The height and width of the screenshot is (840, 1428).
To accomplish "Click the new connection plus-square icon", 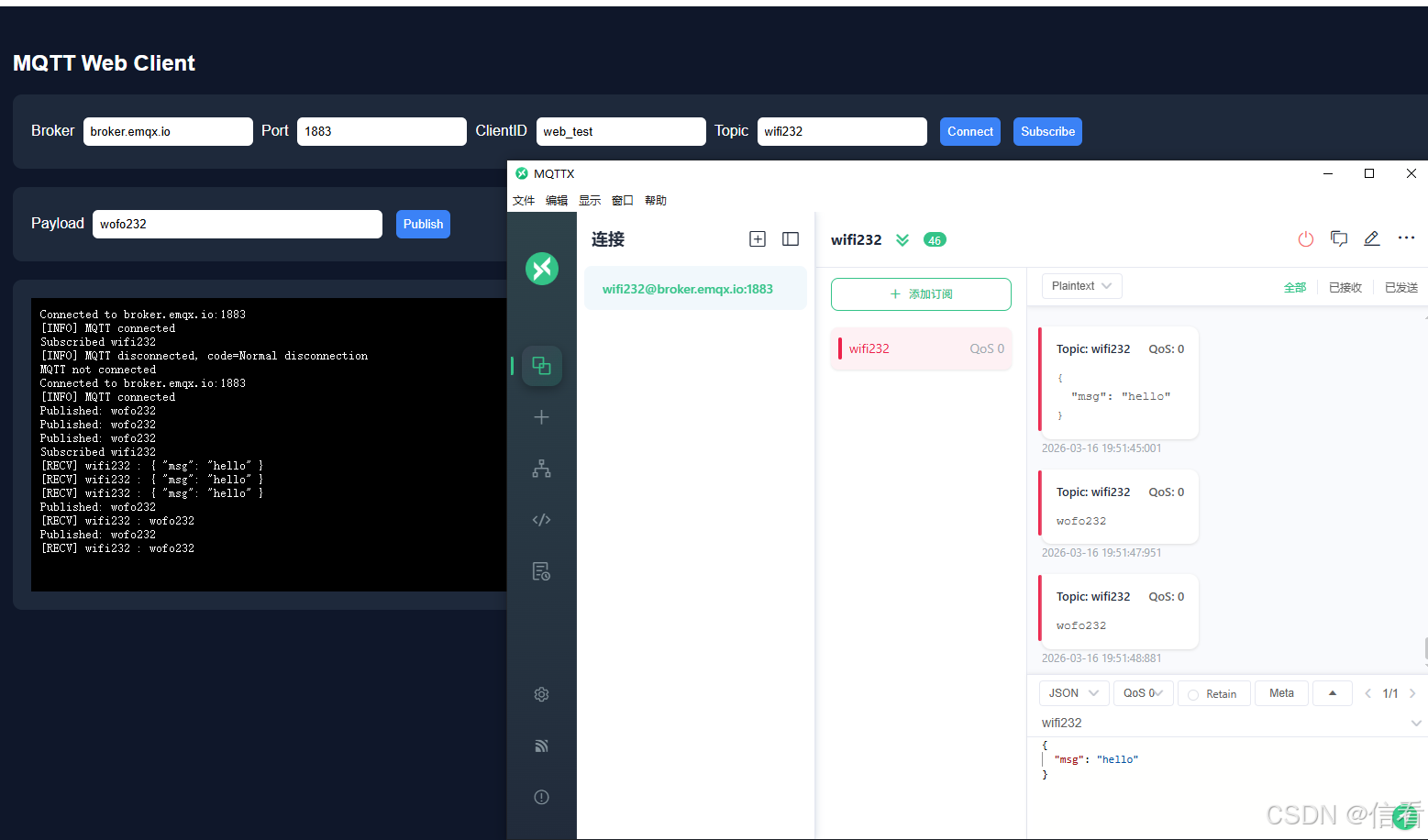I will [758, 239].
